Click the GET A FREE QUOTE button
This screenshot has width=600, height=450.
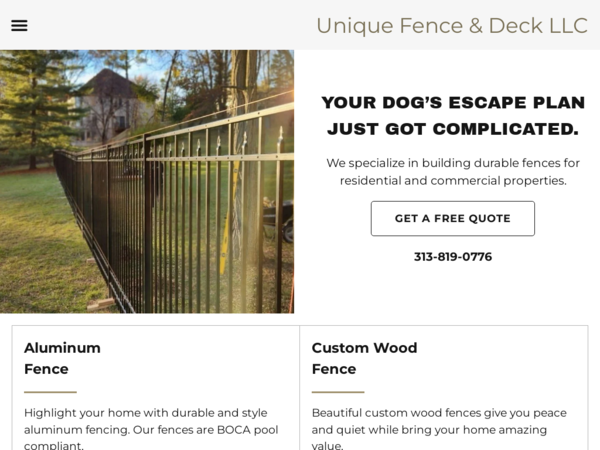pyautogui.click(x=453, y=218)
